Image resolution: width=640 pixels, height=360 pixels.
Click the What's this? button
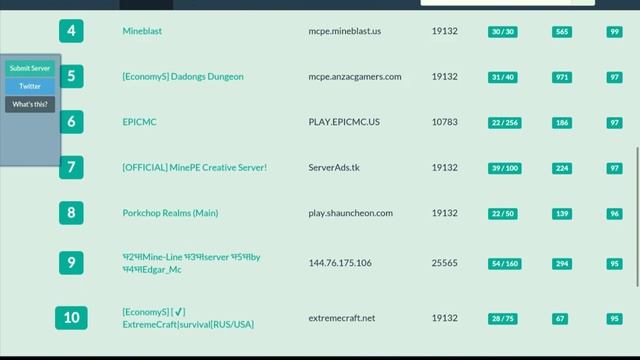(30, 104)
